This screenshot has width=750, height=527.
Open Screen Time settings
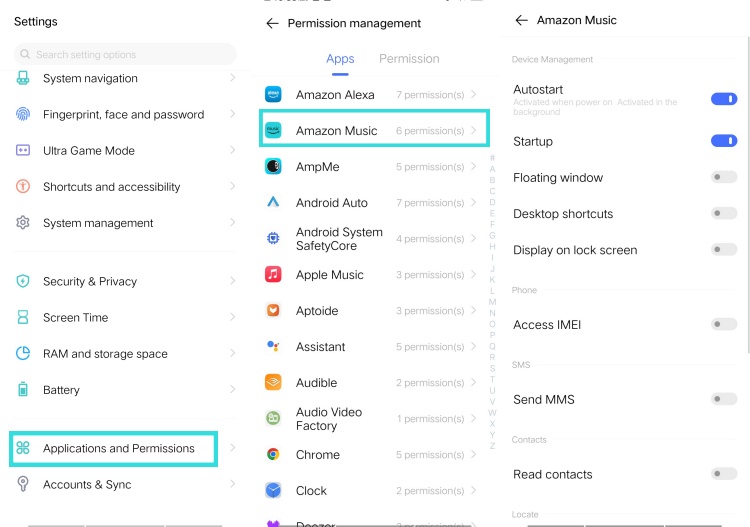point(125,317)
